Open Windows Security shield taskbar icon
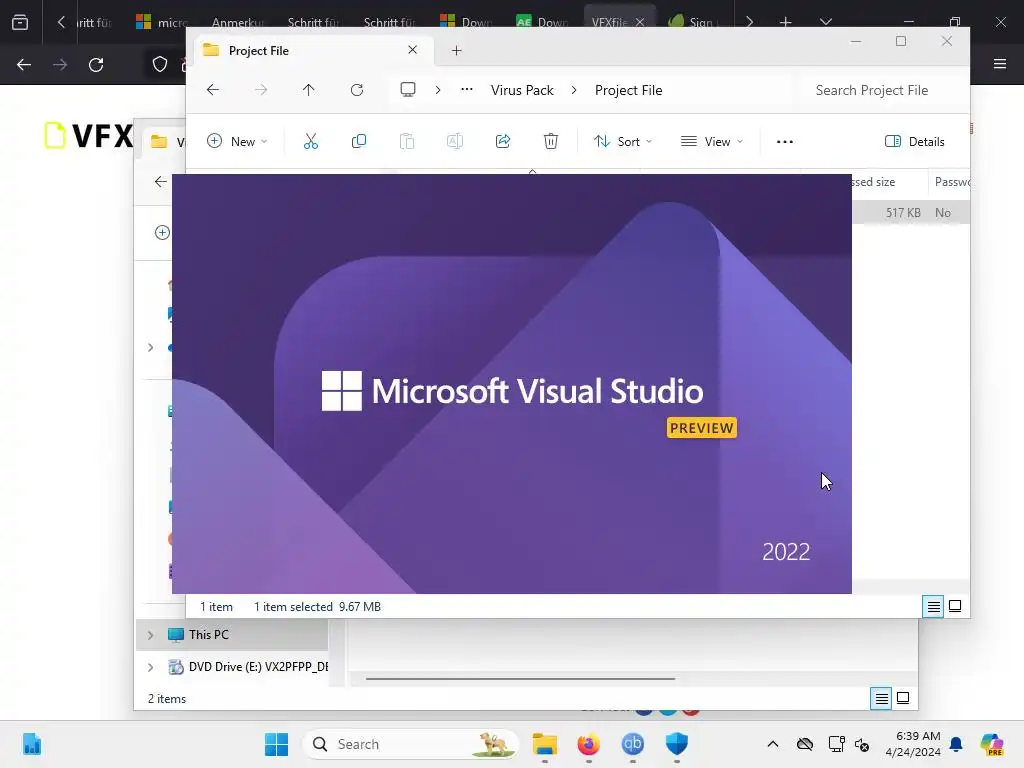1024x768 pixels. [677, 744]
